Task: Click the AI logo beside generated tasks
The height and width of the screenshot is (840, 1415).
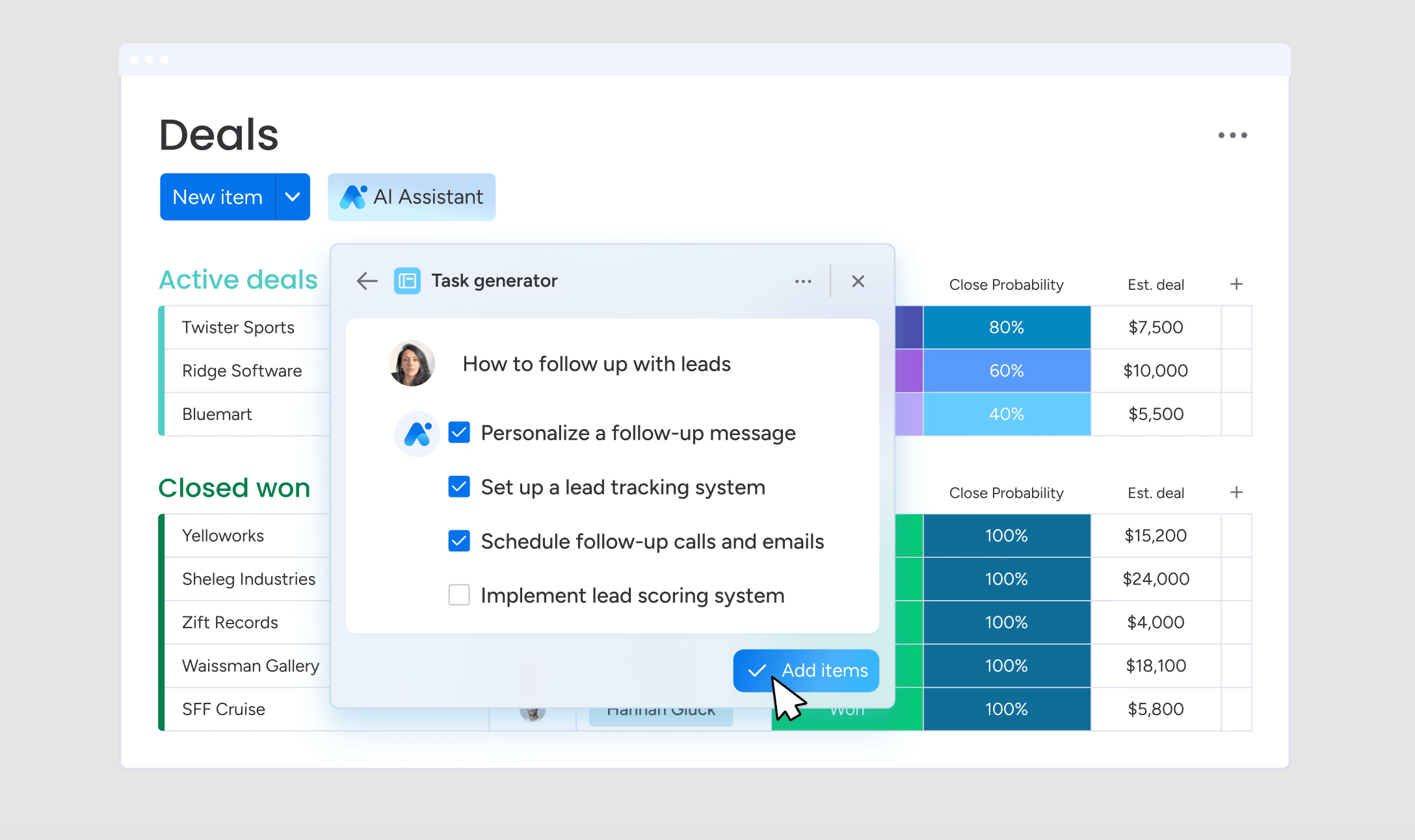Action: pyautogui.click(x=417, y=434)
